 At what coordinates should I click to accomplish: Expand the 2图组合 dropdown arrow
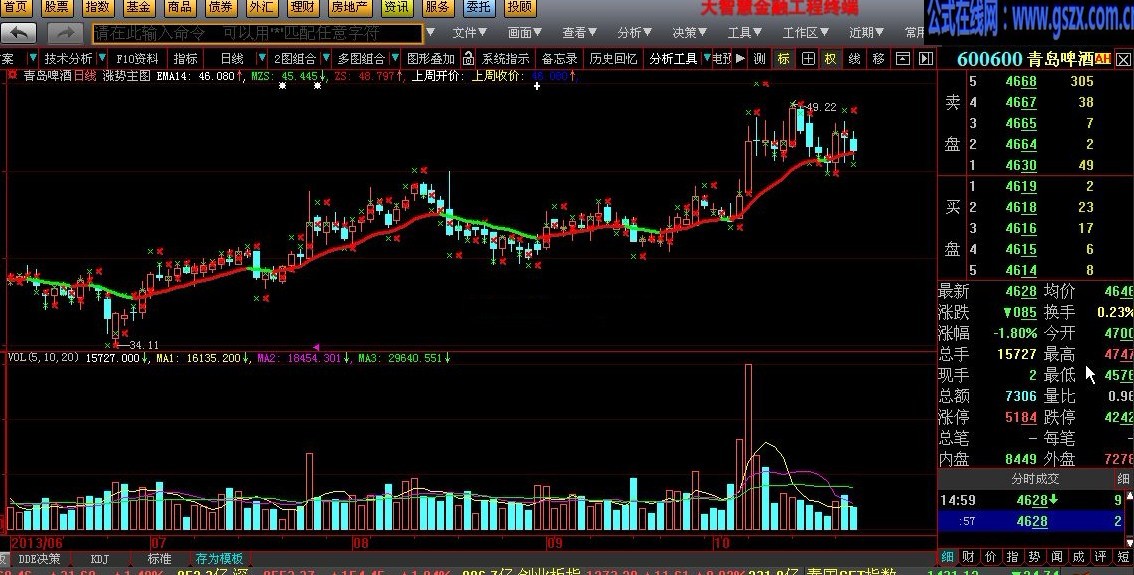coord(326,58)
